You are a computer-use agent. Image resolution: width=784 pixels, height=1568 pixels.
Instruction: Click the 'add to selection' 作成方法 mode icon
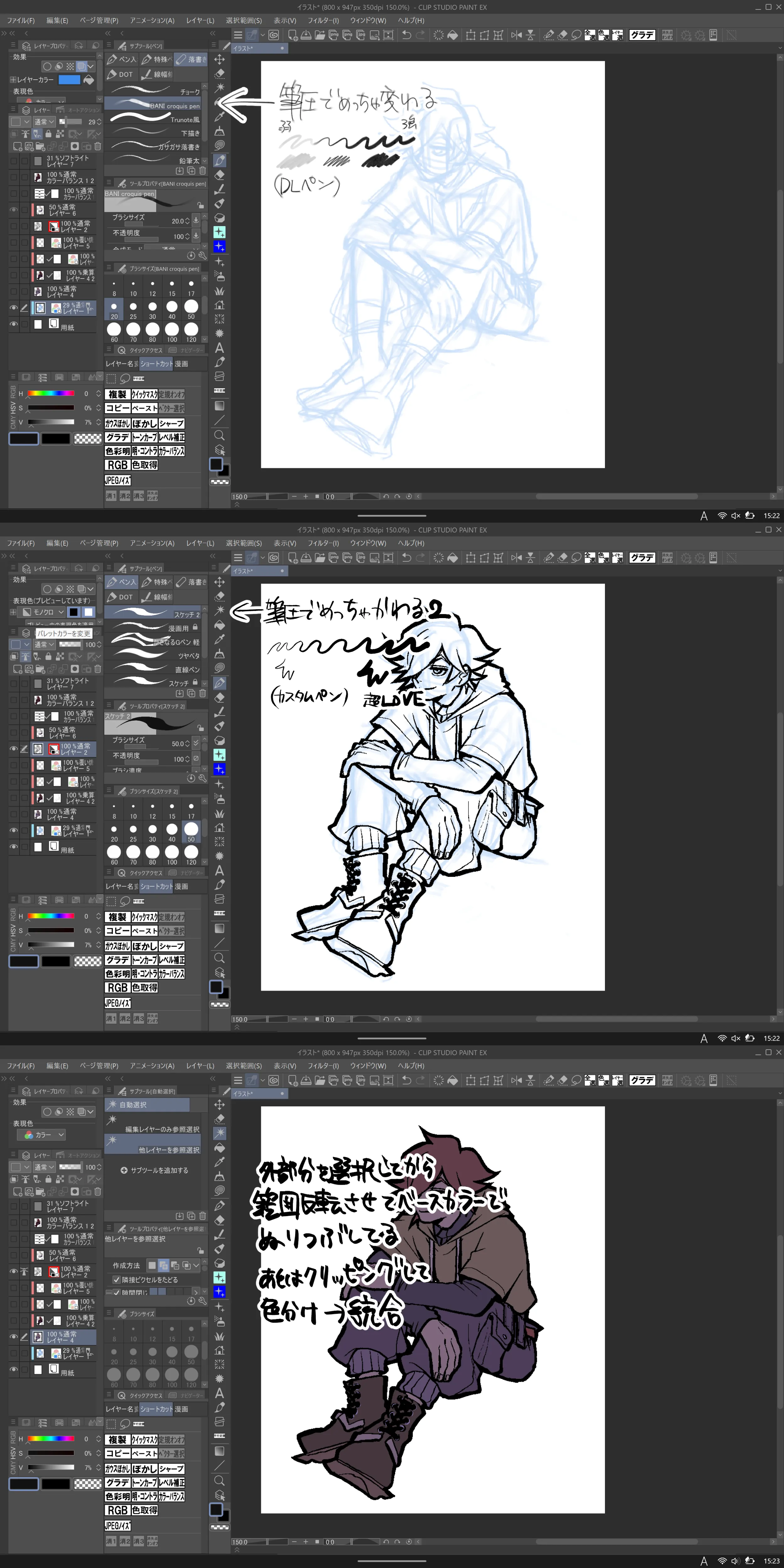click(x=163, y=1265)
